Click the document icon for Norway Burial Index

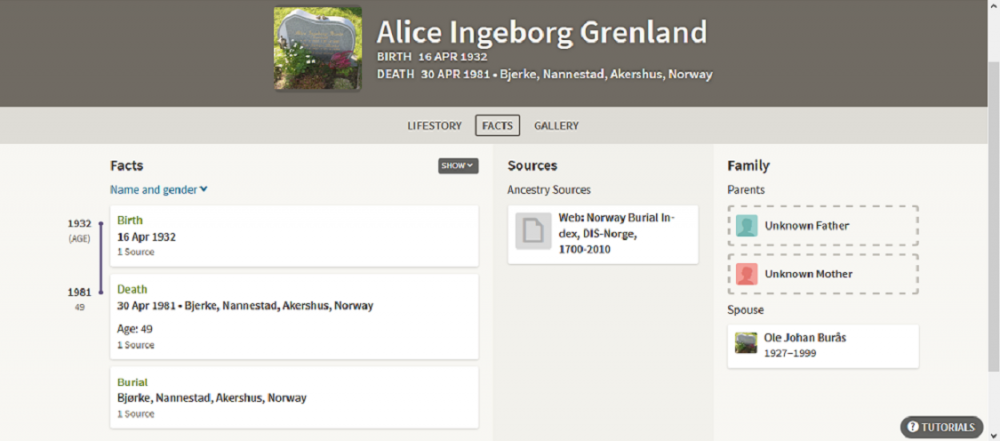pos(533,231)
